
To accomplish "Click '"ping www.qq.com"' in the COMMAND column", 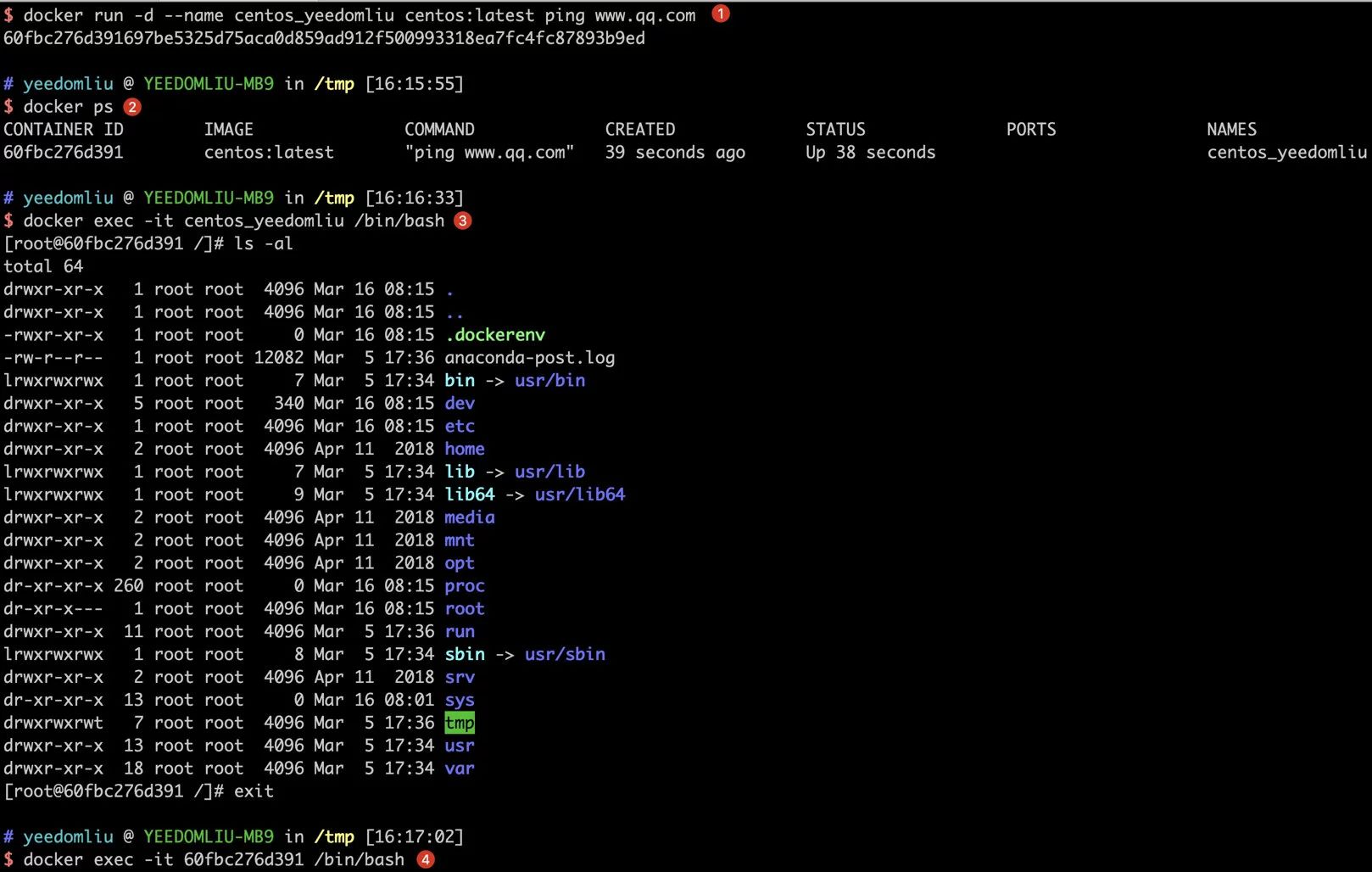I will [x=489, y=153].
